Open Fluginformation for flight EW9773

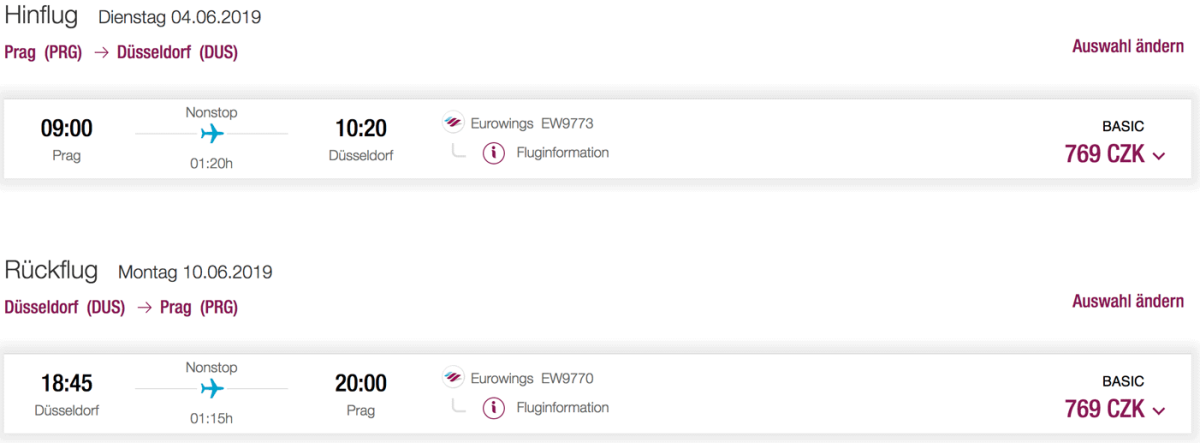[x=562, y=153]
